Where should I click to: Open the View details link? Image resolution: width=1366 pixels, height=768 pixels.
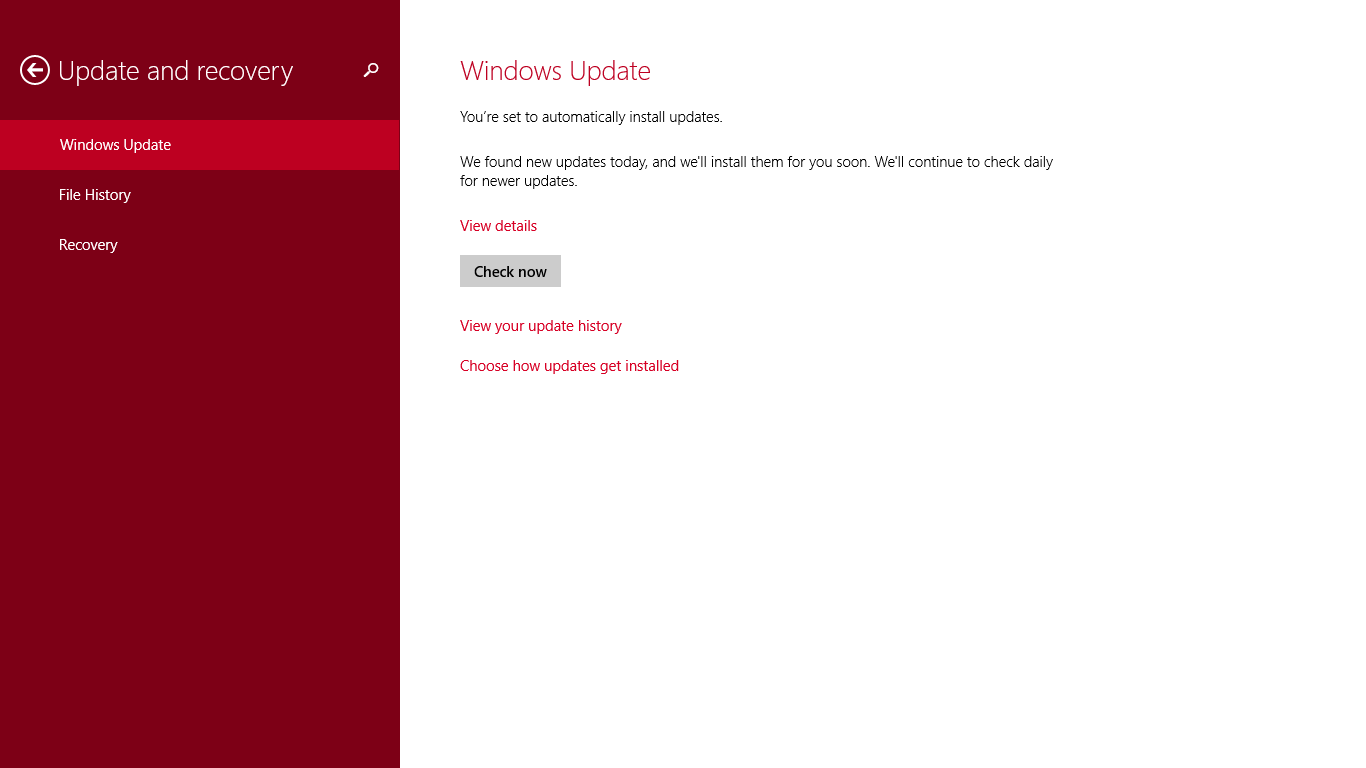tap(498, 226)
